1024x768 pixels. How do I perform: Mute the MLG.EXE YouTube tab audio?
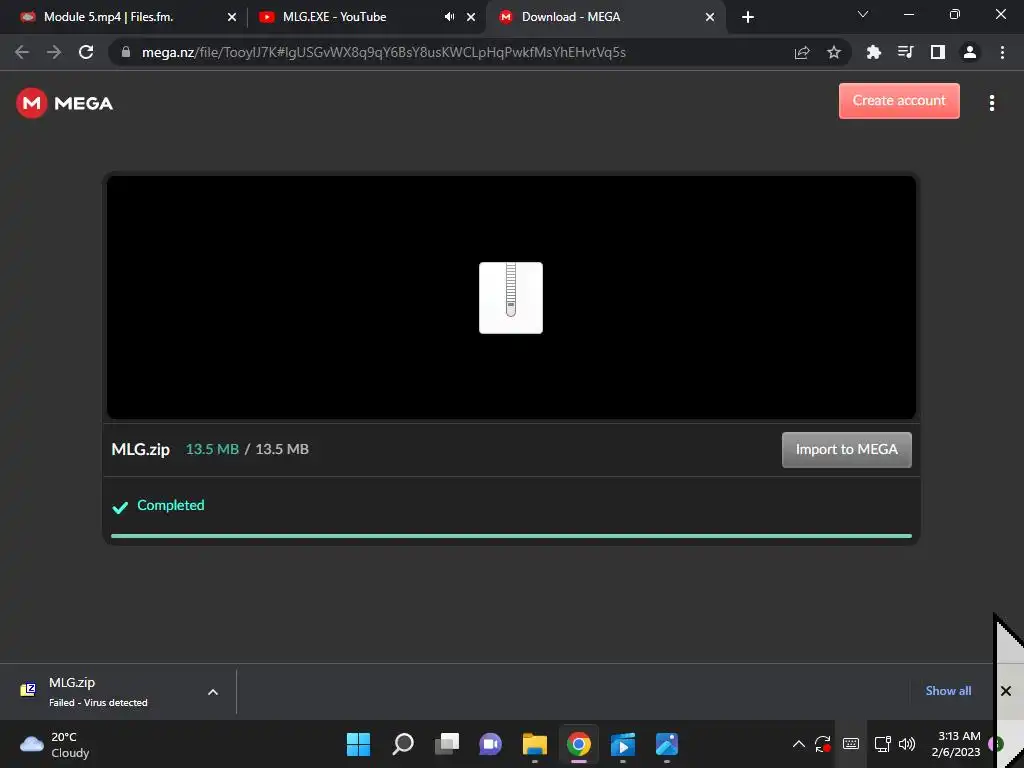point(449,17)
